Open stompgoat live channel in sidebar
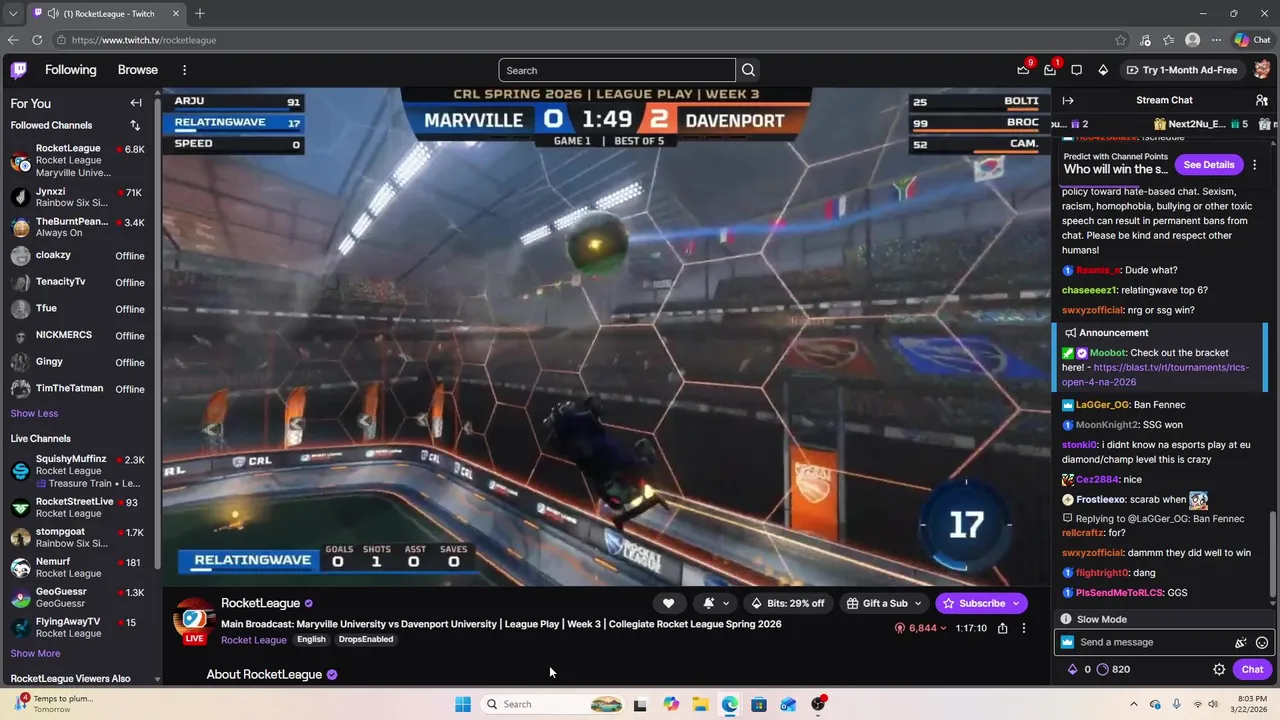The width and height of the screenshot is (1280, 720). [x=78, y=537]
